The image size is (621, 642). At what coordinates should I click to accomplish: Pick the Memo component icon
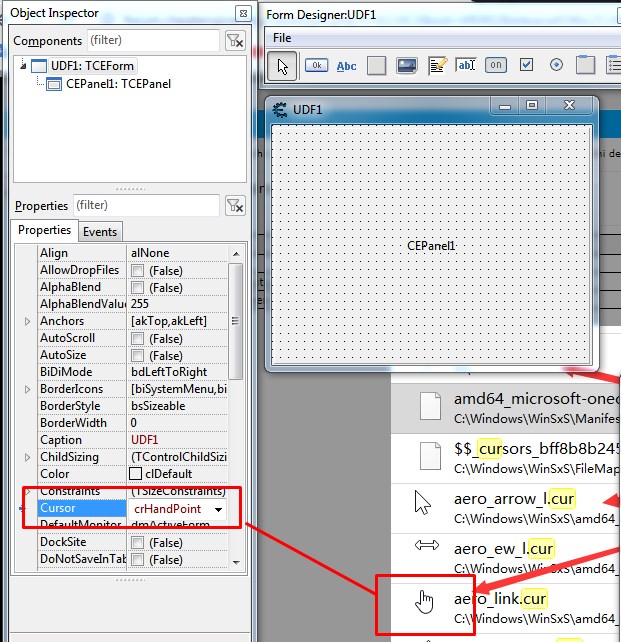(437, 66)
